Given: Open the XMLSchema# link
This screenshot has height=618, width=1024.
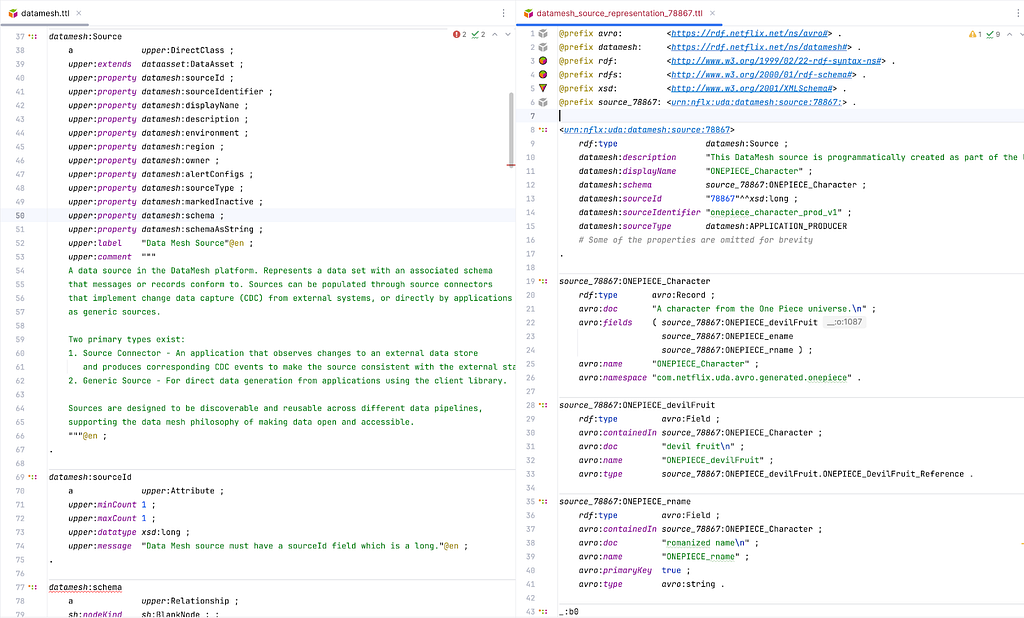Looking at the screenshot, I should [752, 88].
